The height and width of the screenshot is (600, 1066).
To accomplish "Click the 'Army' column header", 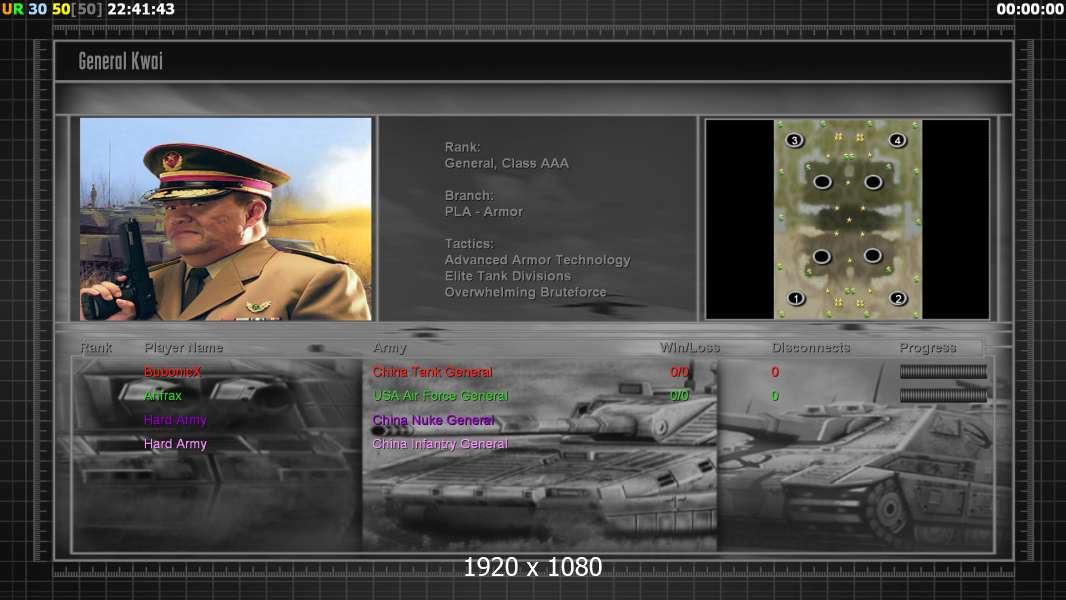I will (x=390, y=348).
